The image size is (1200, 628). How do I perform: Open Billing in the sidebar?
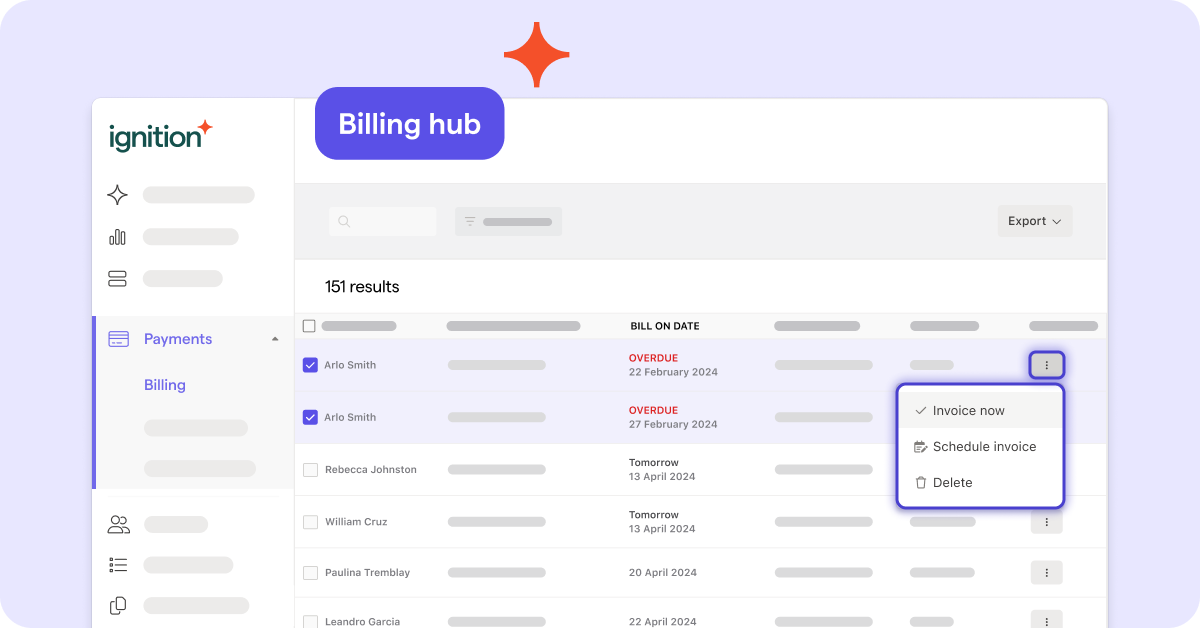165,385
